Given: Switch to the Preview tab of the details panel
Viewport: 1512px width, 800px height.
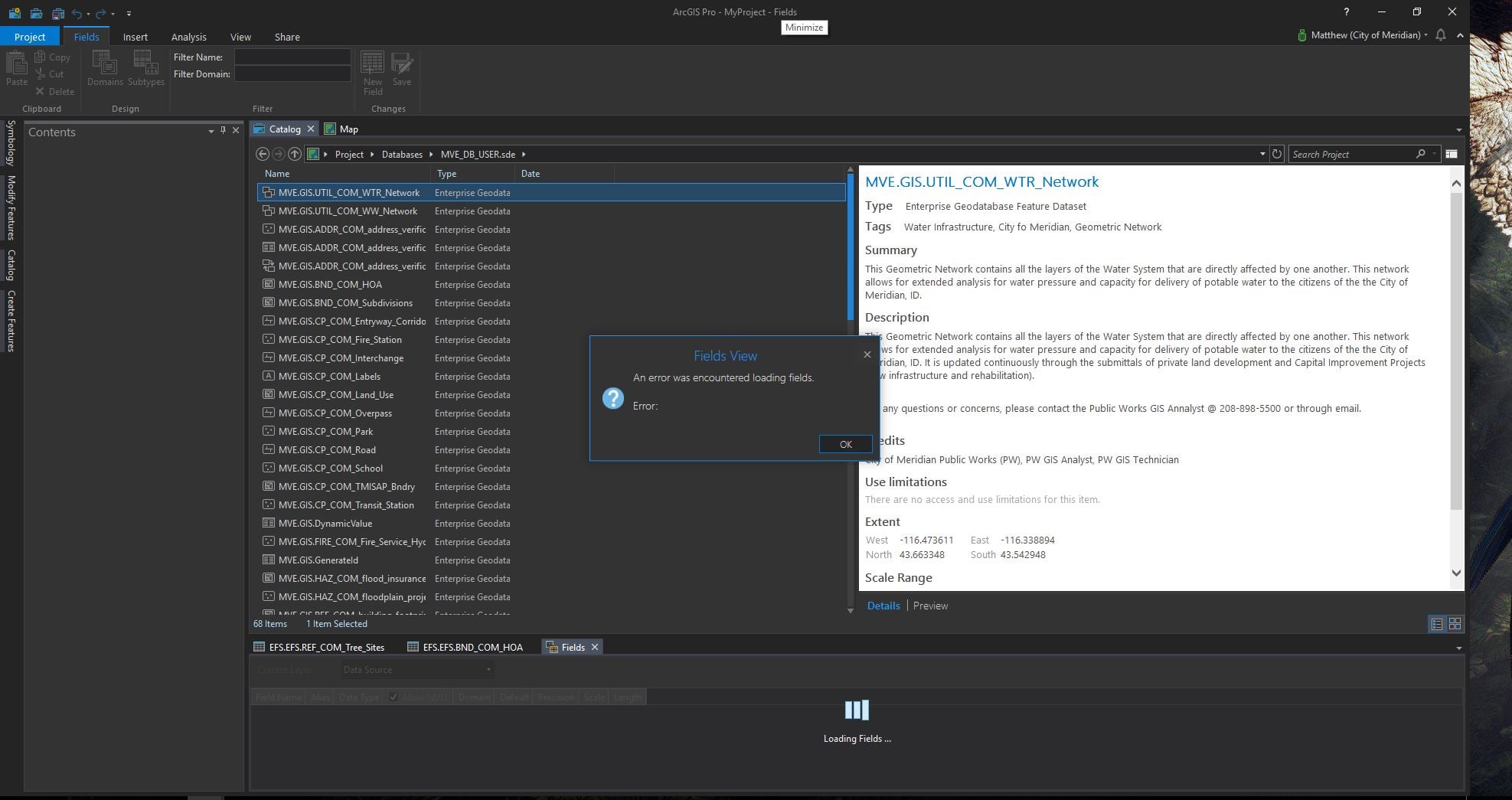Looking at the screenshot, I should pyautogui.click(x=930, y=606).
